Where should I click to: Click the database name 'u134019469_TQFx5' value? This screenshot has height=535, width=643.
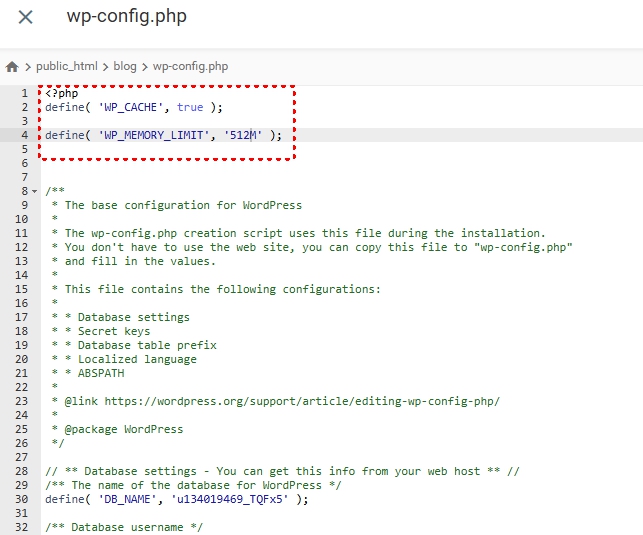(230, 499)
